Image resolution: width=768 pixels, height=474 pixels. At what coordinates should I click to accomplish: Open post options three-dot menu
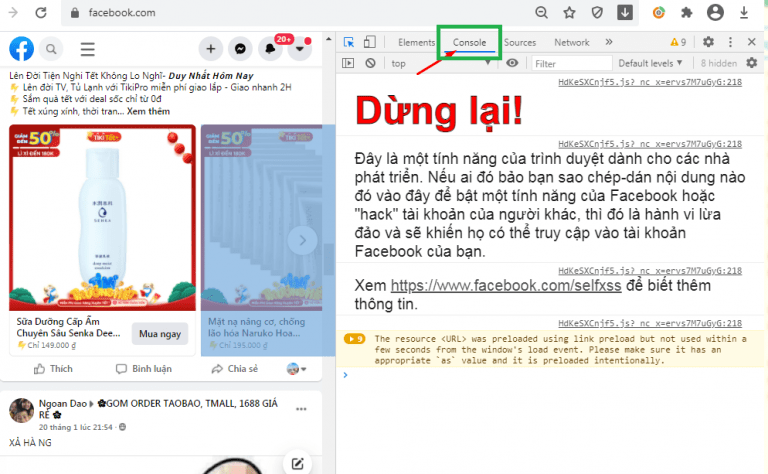[301, 409]
